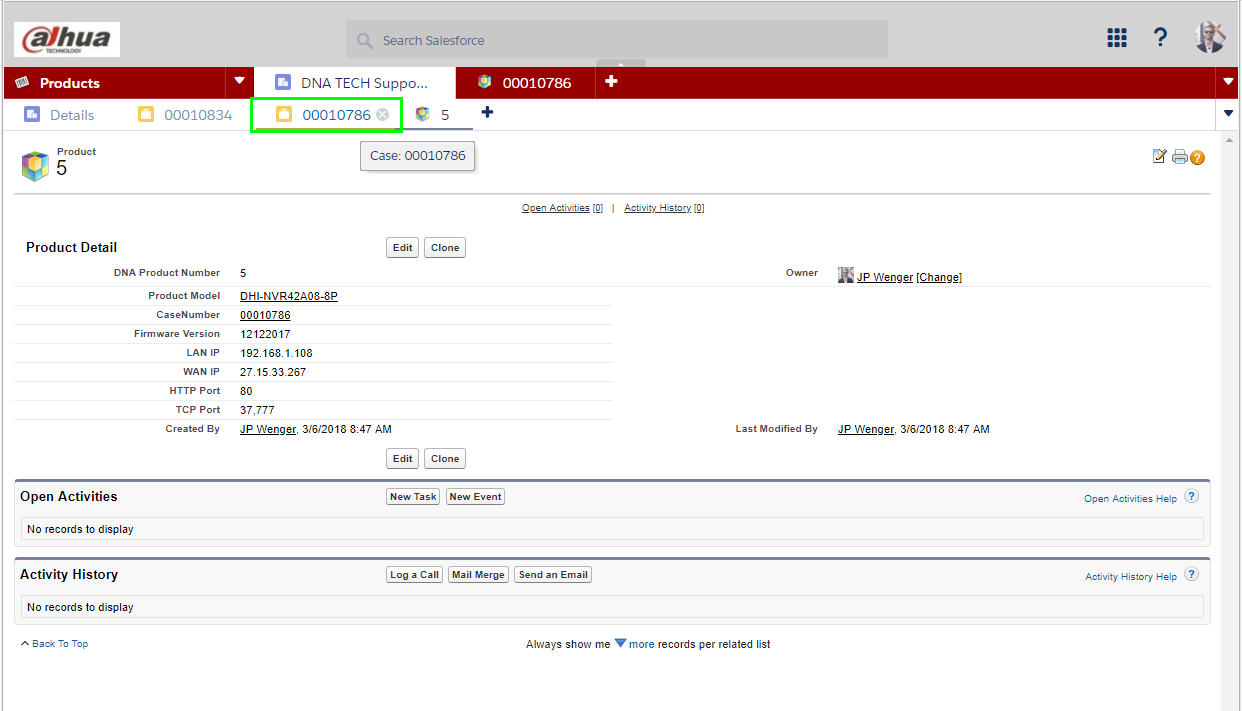Open the 00010834 subtab
This screenshot has height=711, width=1242.
tap(186, 115)
